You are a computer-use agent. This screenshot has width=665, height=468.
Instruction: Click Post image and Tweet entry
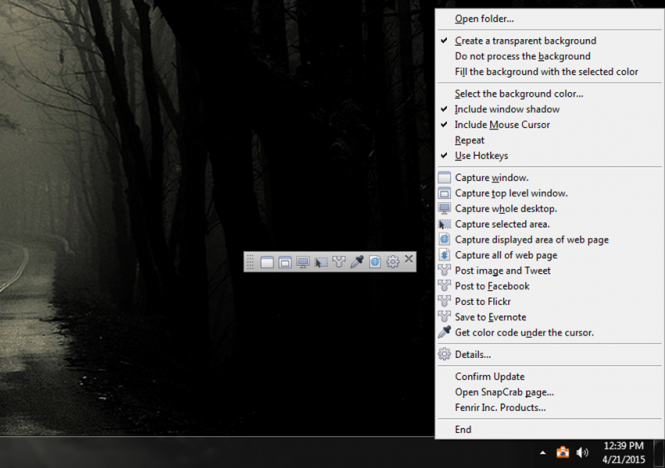coord(548,271)
